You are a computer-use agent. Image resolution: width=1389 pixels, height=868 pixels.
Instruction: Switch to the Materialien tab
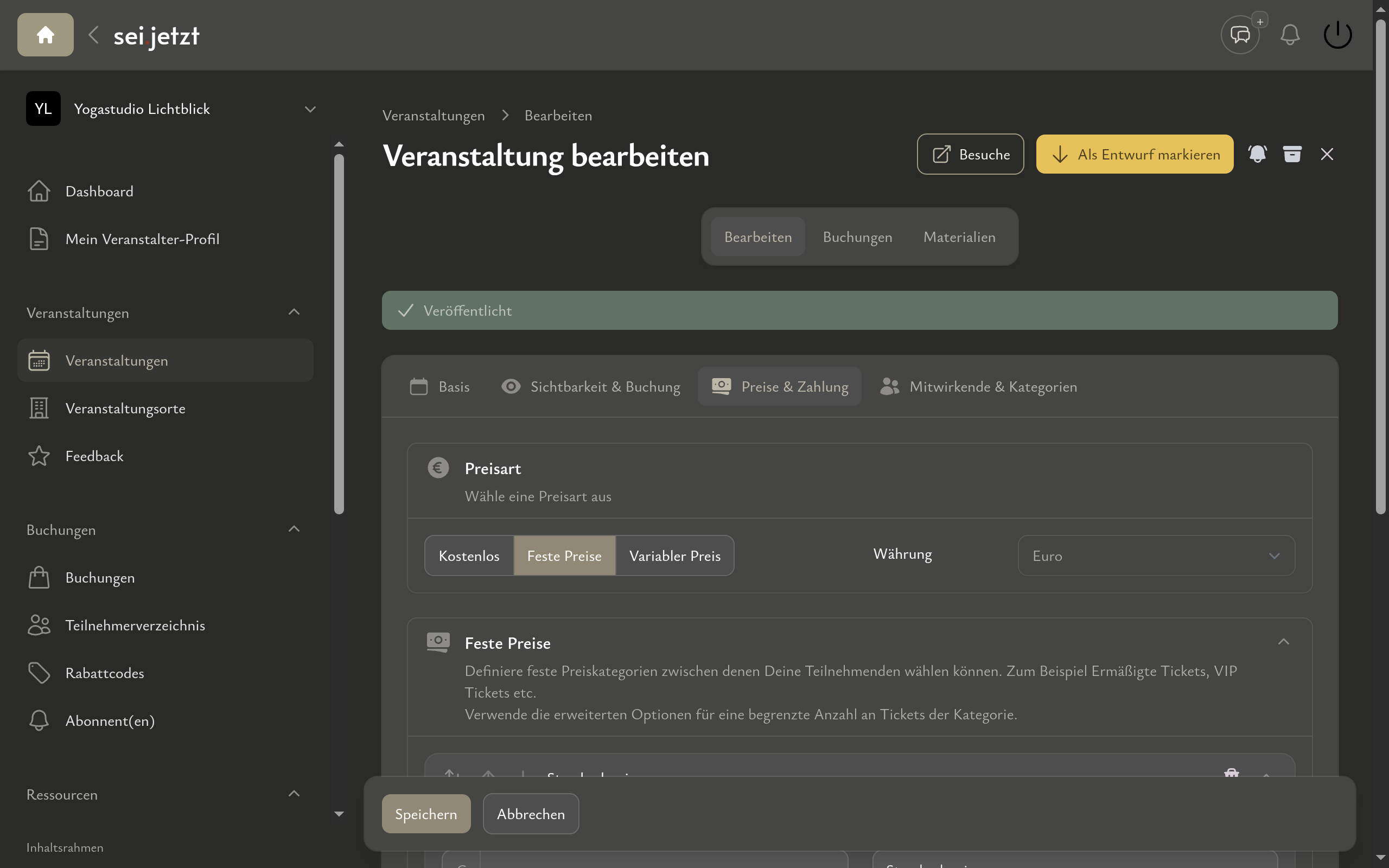[x=959, y=237]
